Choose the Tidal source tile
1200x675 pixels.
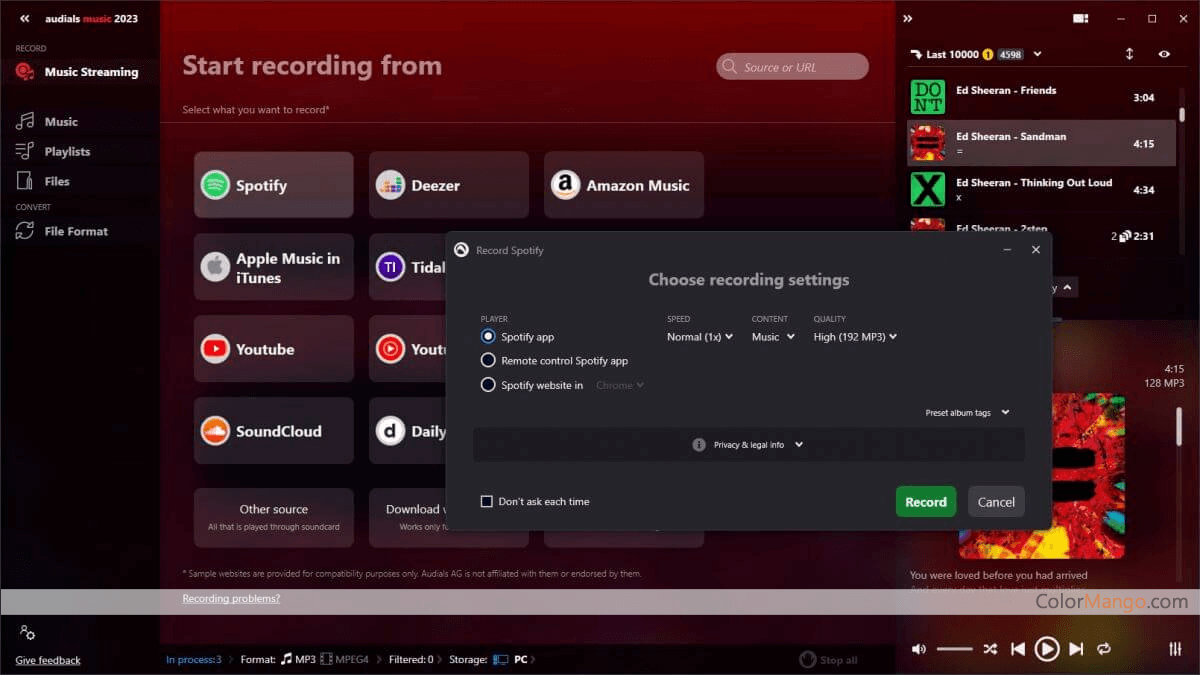408,267
